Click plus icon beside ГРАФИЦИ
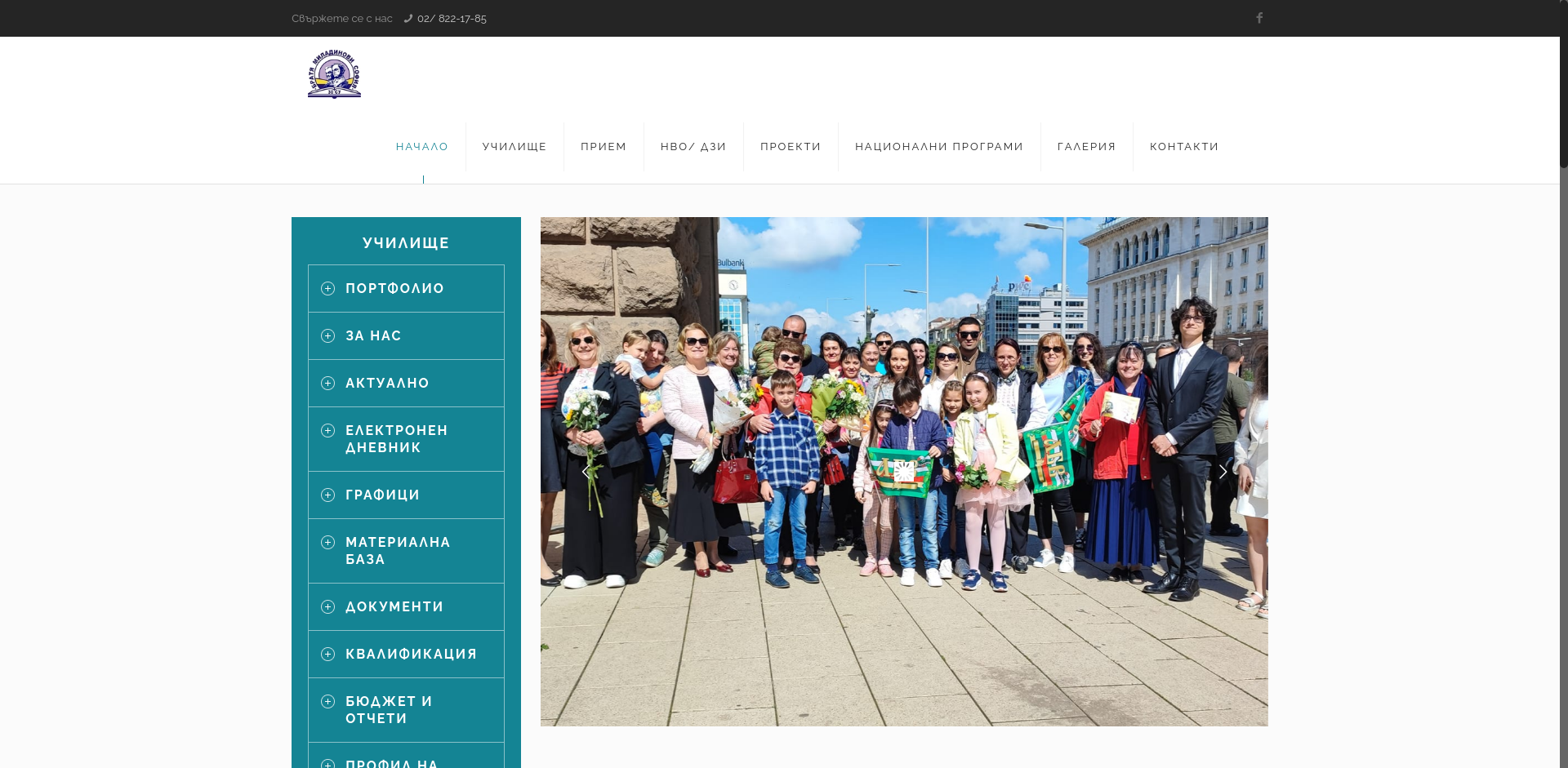The image size is (1568, 768). tap(328, 495)
